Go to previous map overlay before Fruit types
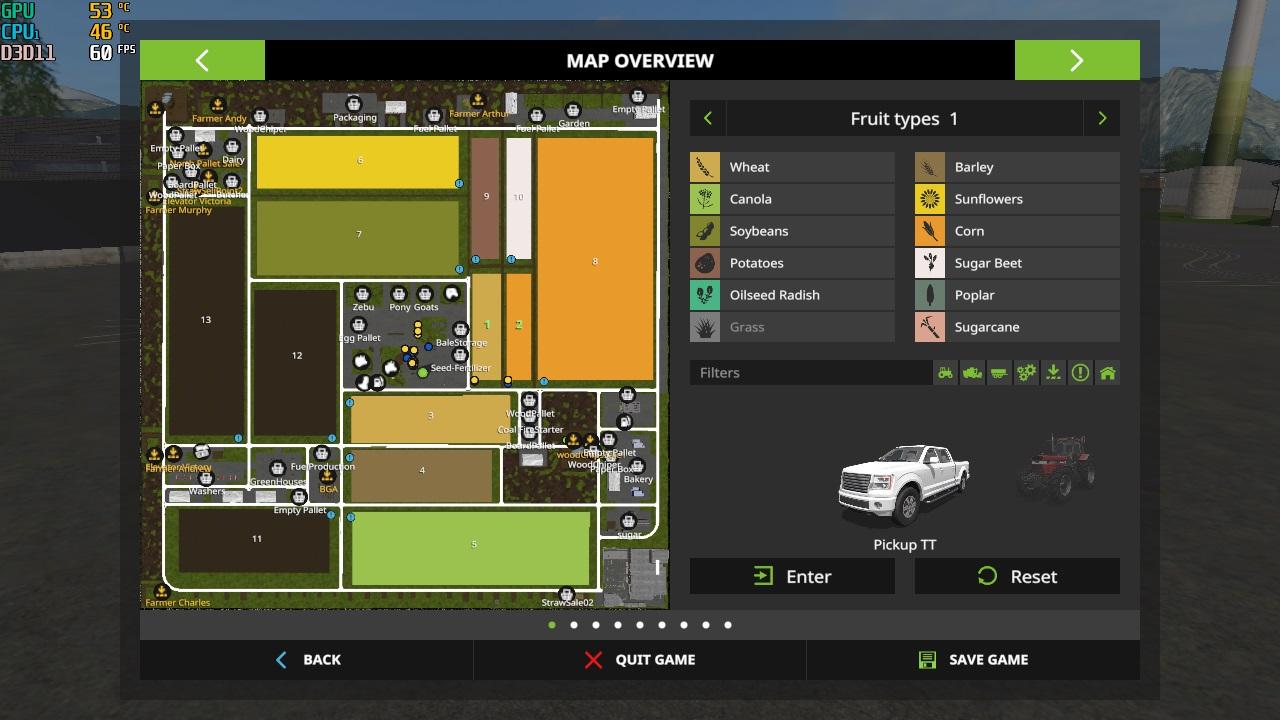Screen dimensions: 1280x720 tap(708, 119)
